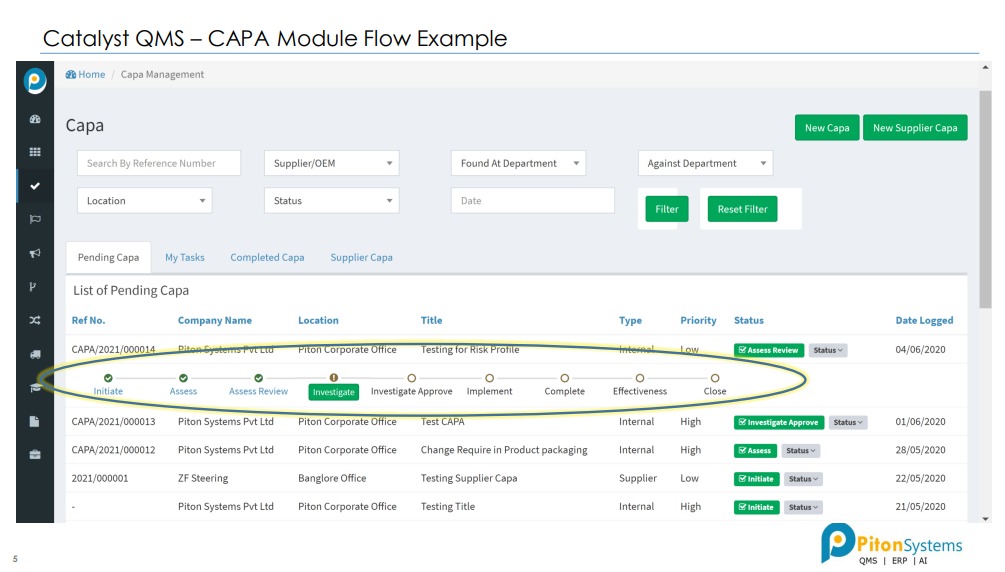Open the Location filter dropdown

[144, 201]
